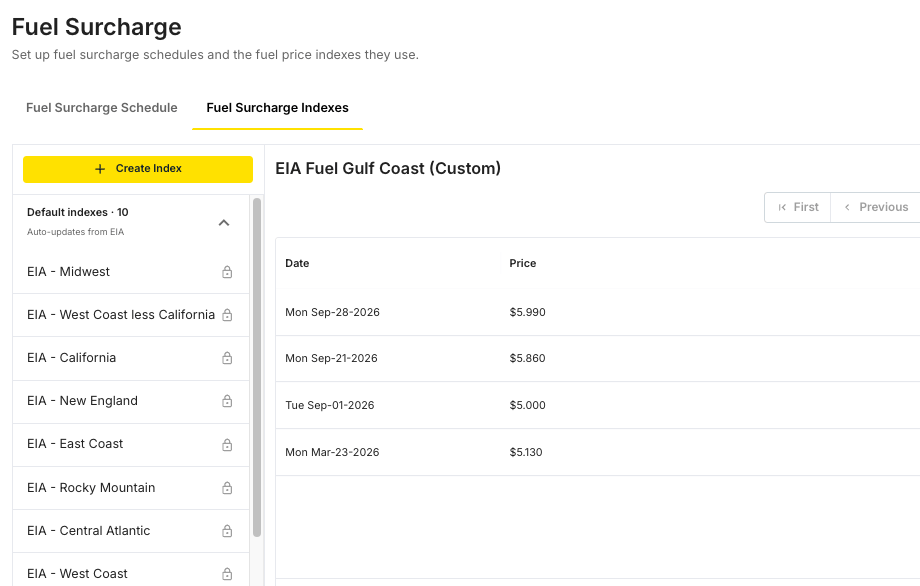Click the Create Index button
Image resolution: width=920 pixels, height=586 pixels.
(x=138, y=169)
